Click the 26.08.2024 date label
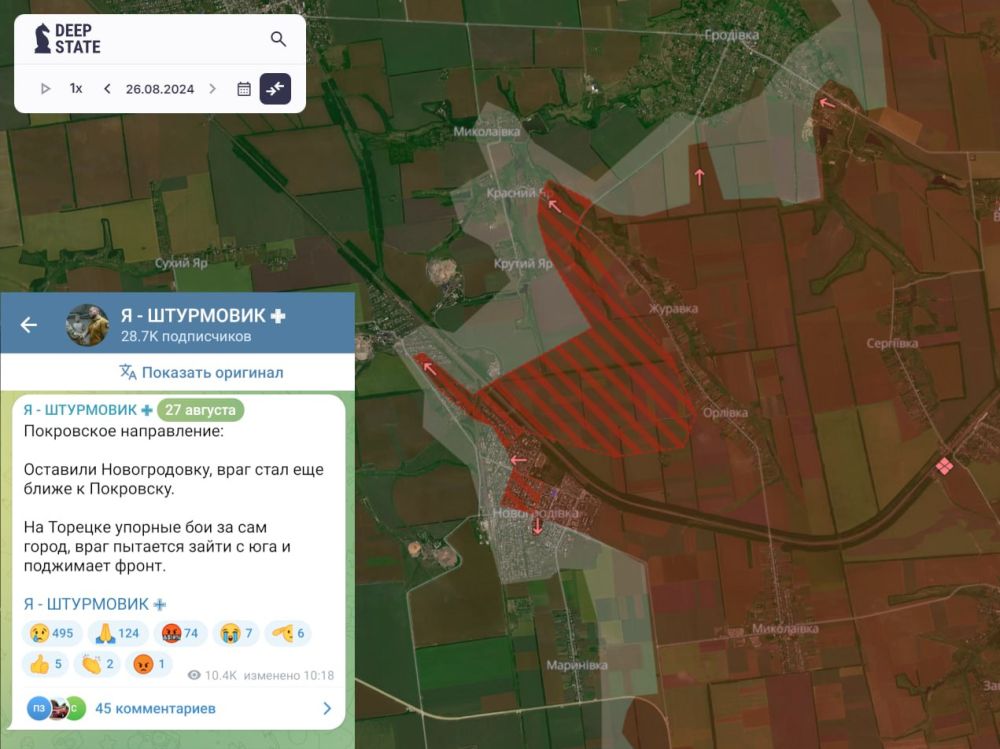The height and width of the screenshot is (749, 1000). tap(160, 88)
